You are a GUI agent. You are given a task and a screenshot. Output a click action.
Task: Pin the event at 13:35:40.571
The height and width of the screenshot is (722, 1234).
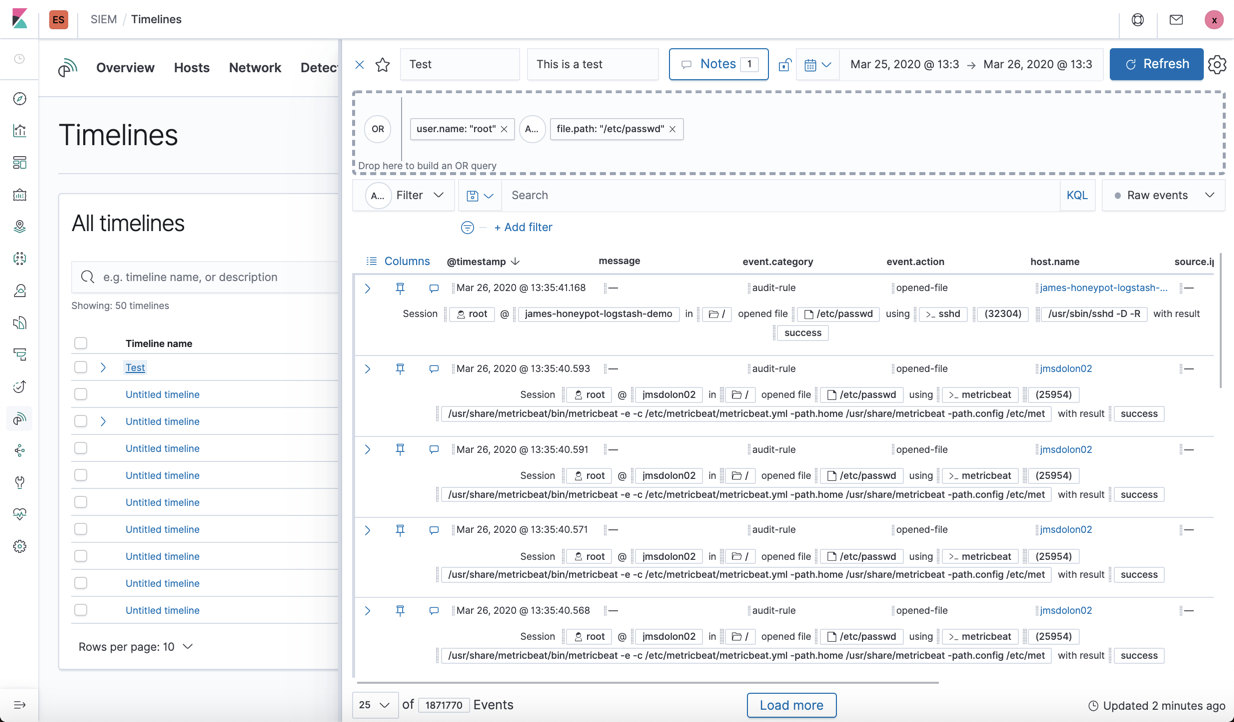(400, 530)
